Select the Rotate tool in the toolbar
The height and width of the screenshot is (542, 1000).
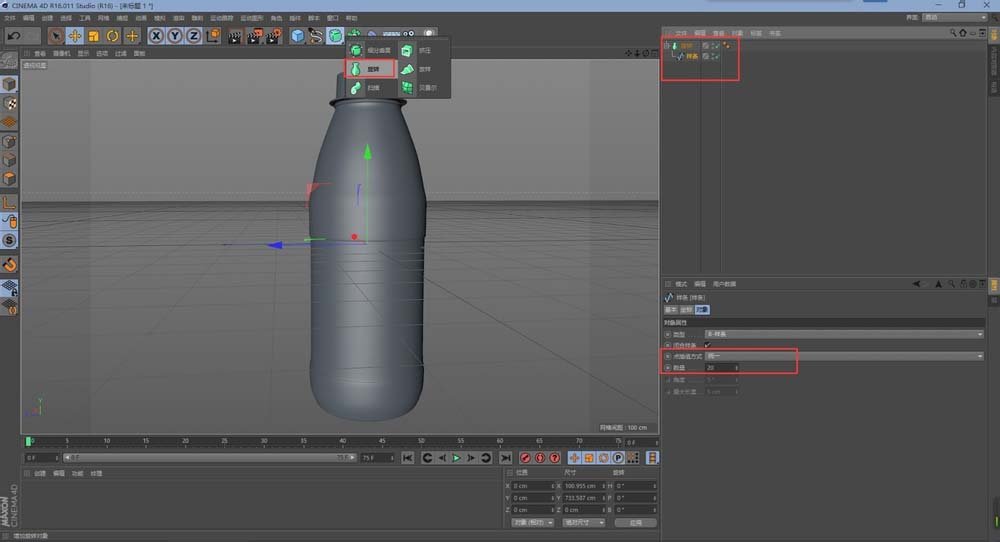click(x=112, y=36)
